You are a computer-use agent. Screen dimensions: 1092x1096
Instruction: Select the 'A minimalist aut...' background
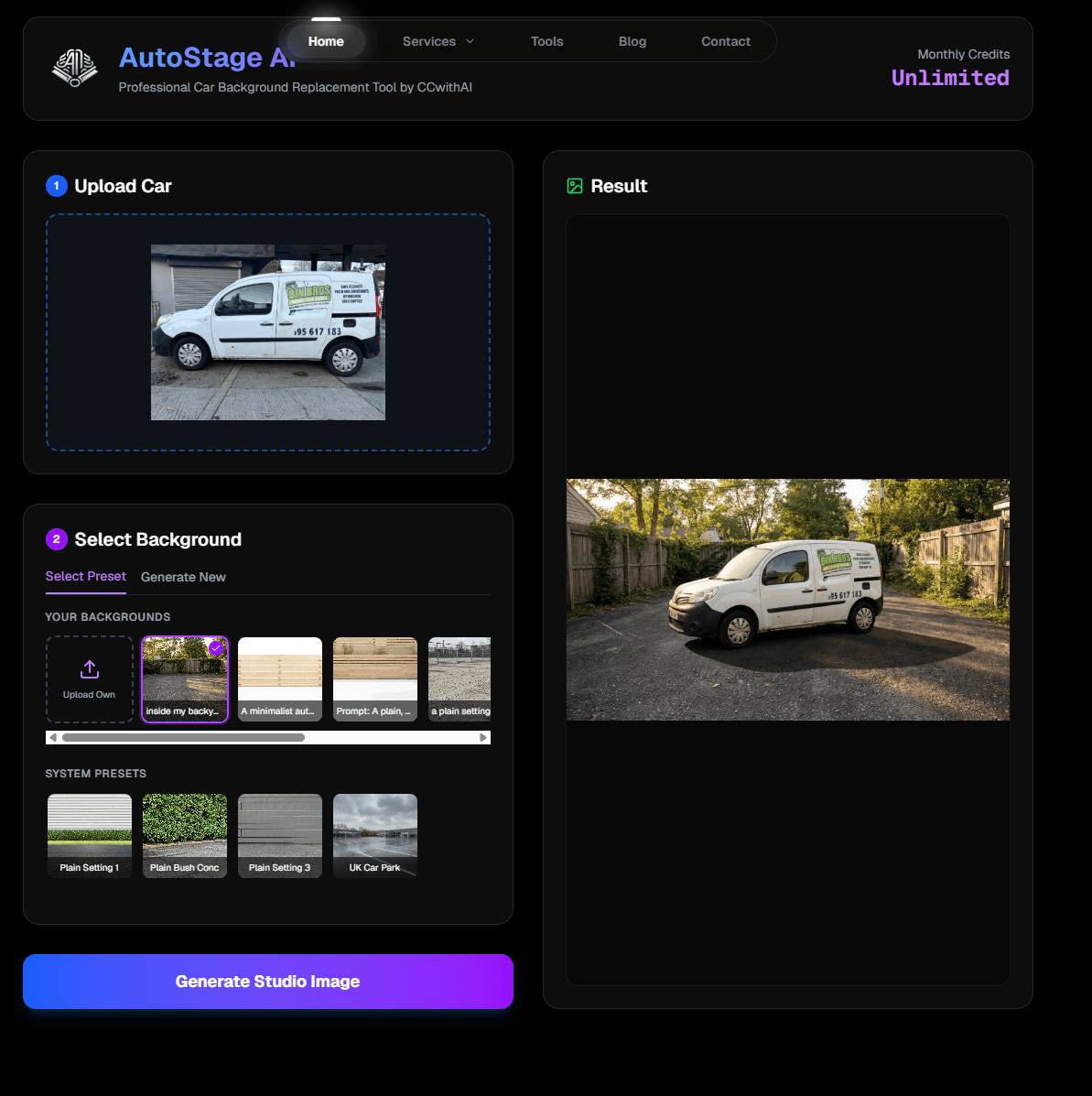279,678
